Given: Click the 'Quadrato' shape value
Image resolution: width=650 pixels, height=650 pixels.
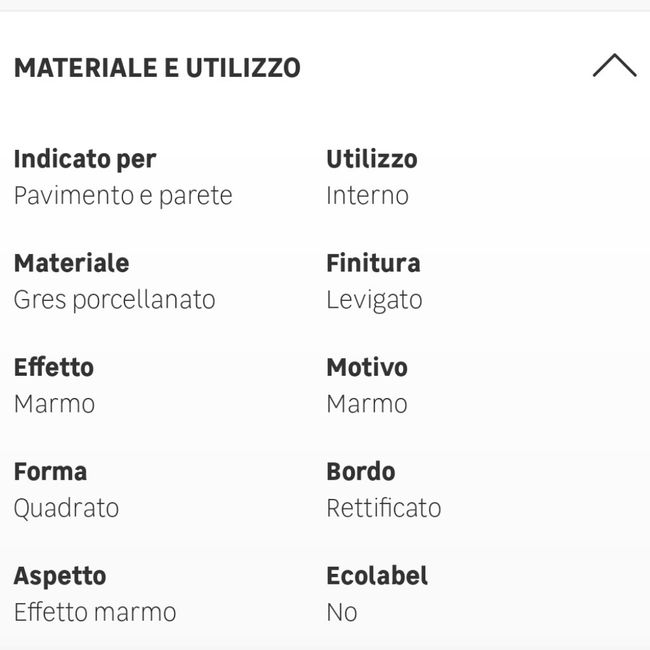Looking at the screenshot, I should 66,507.
